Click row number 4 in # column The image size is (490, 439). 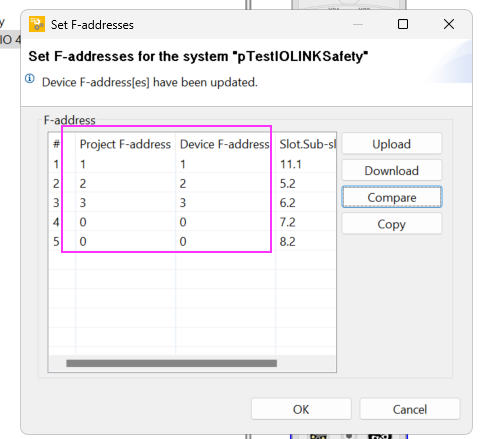point(56,222)
